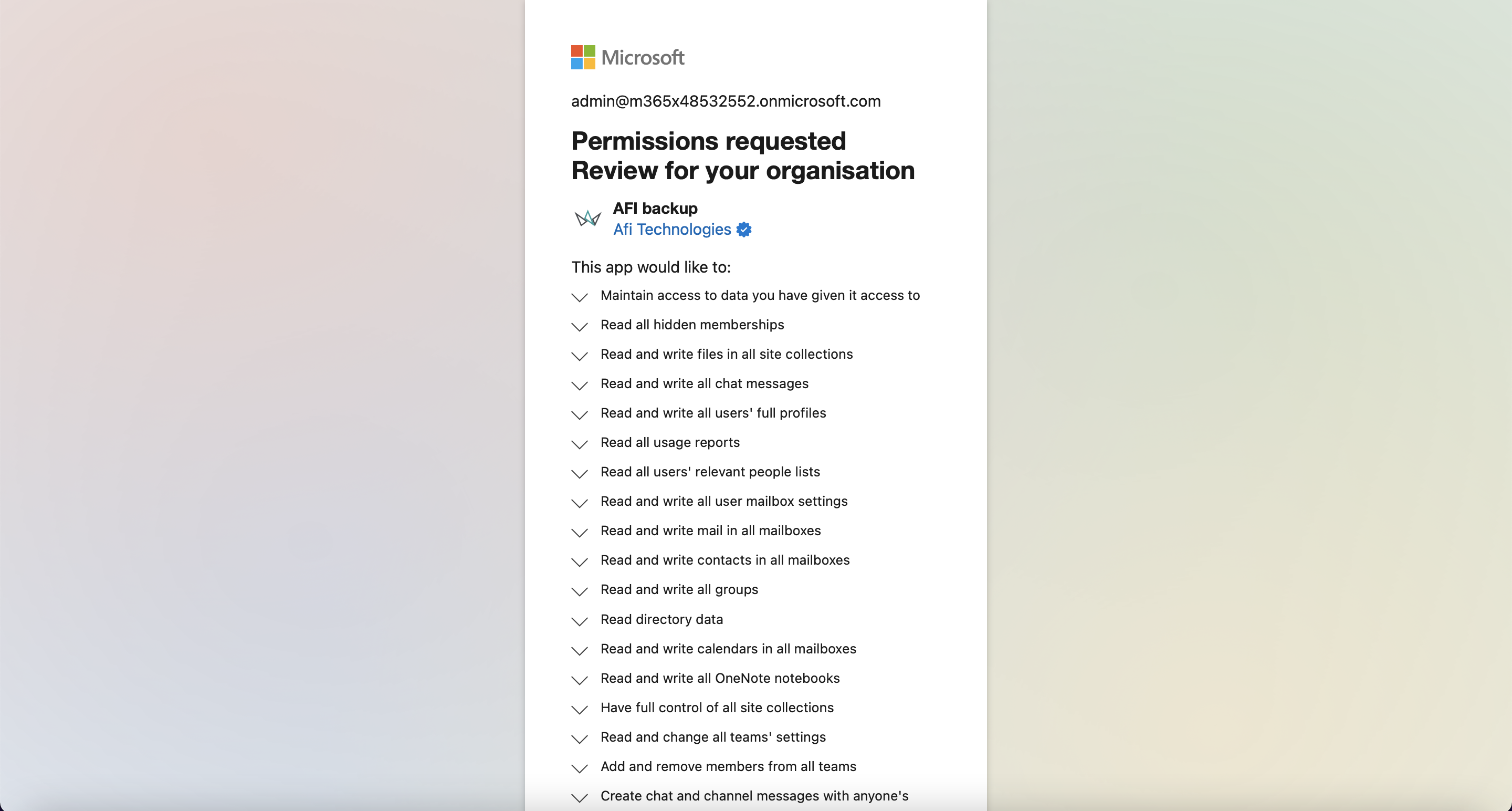Click the Microsoft logo
Screen dimensions: 1512x811
coord(627,57)
